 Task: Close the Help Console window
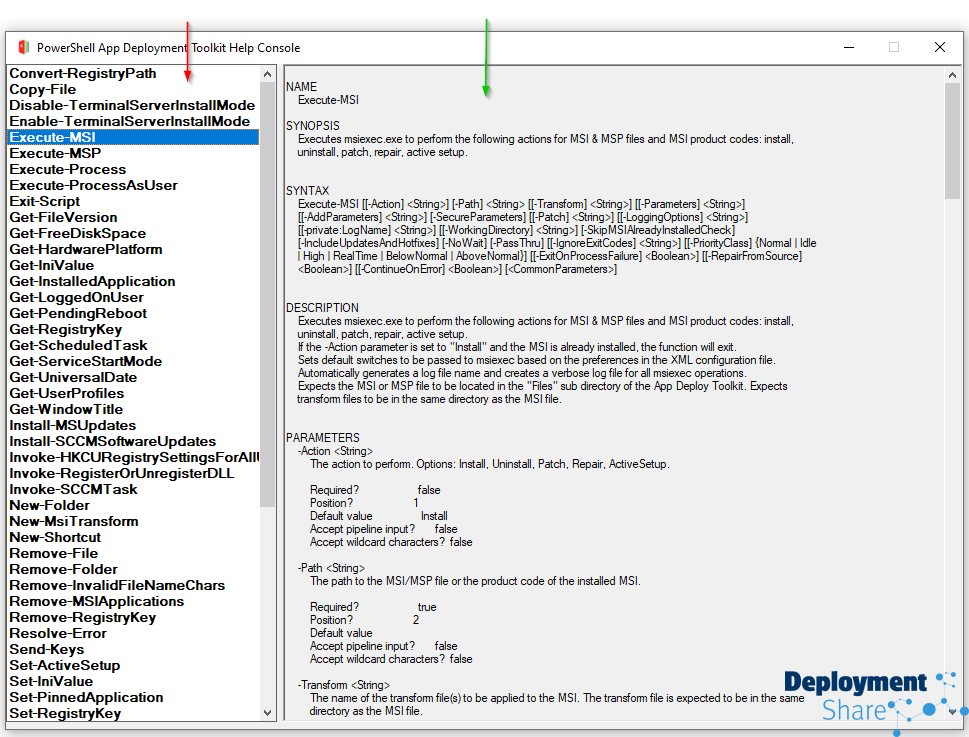(939, 47)
